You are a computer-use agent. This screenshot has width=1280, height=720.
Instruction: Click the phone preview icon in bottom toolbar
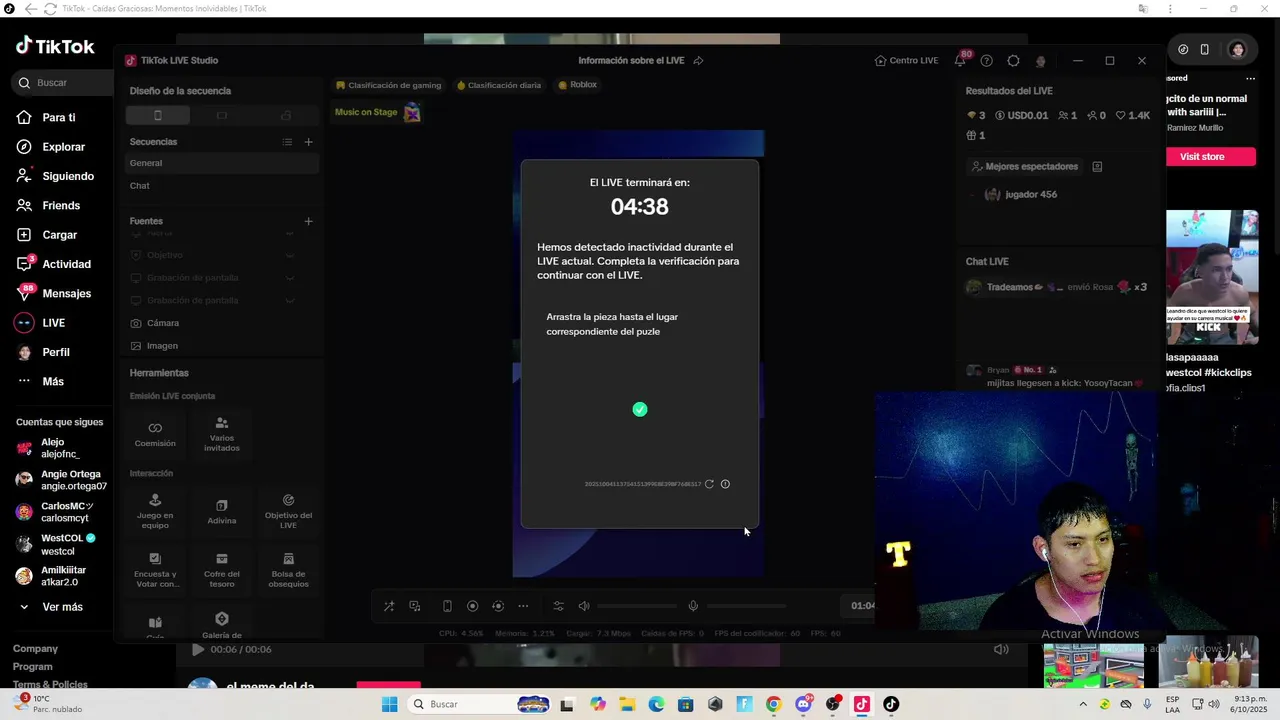tap(447, 606)
